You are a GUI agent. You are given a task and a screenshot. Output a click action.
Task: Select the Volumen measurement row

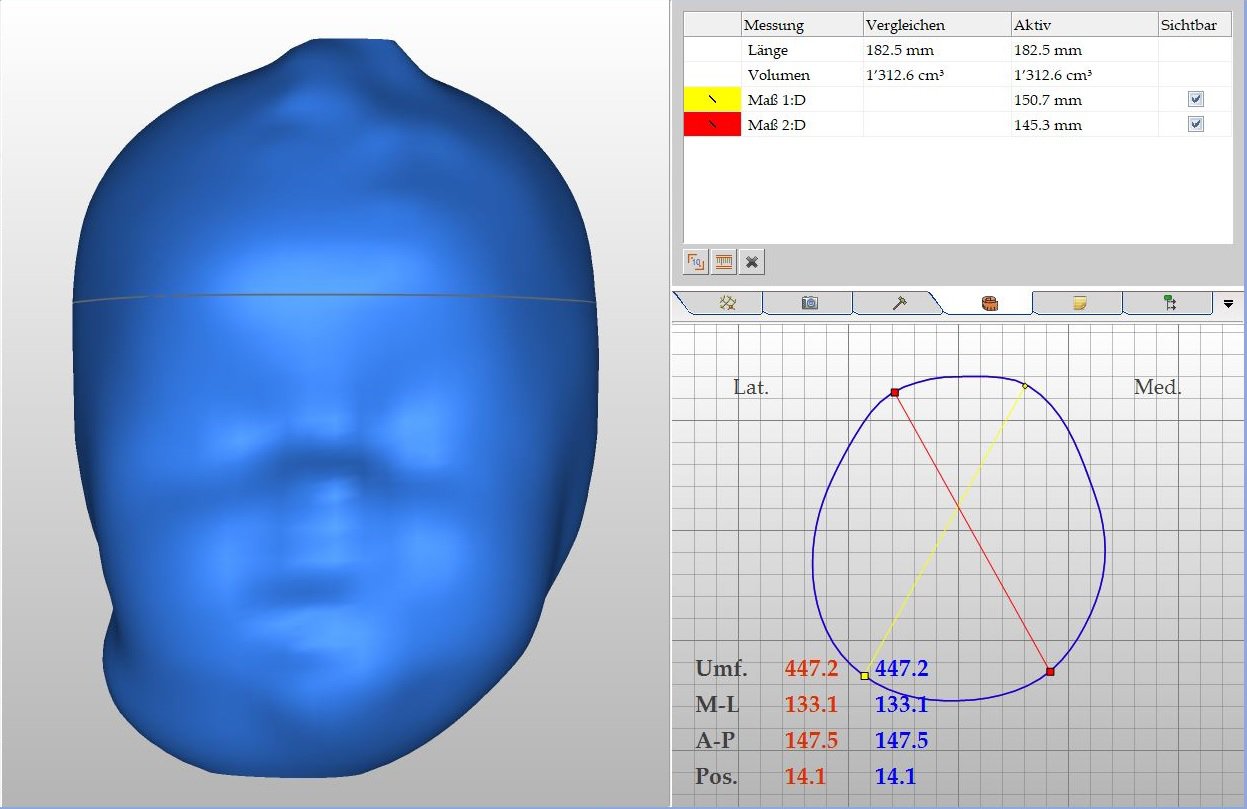click(778, 75)
